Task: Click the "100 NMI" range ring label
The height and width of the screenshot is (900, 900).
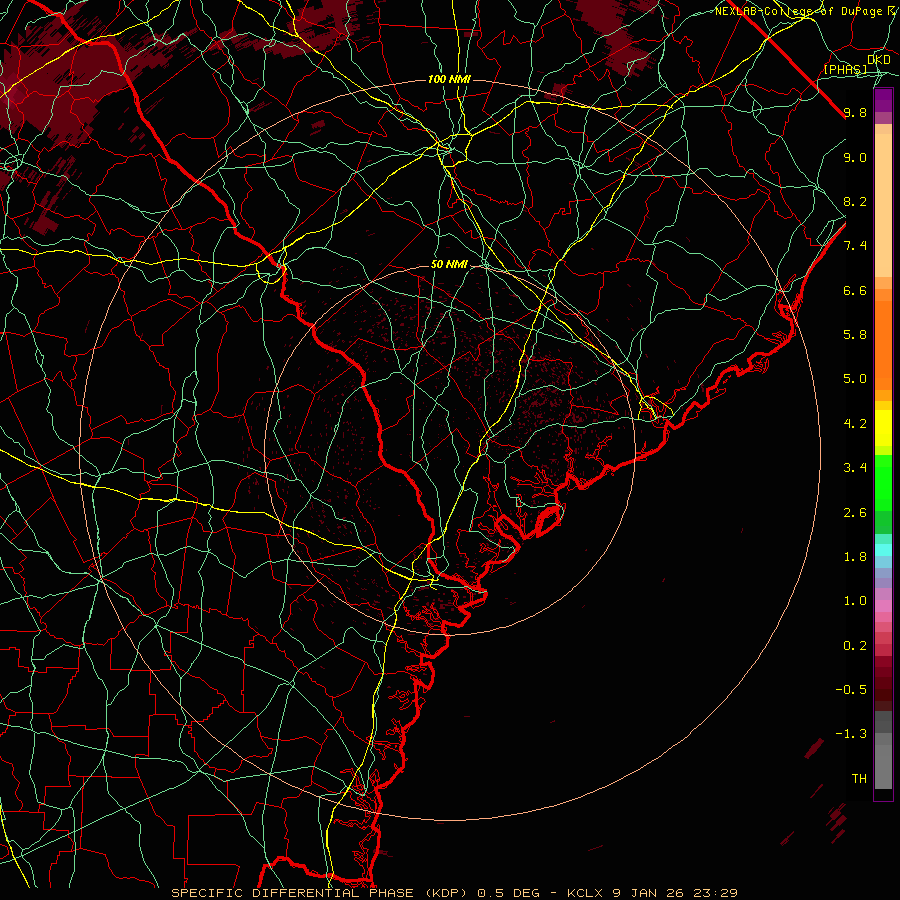Action: click(x=449, y=79)
